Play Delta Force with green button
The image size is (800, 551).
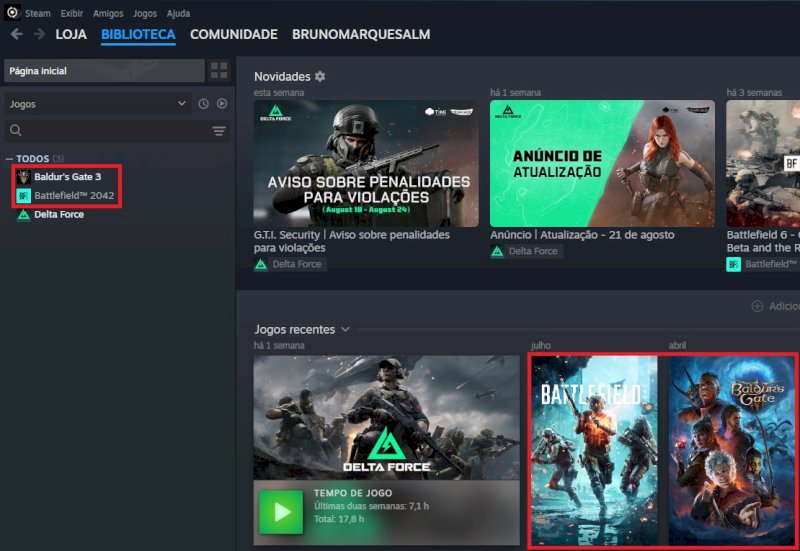(x=281, y=512)
